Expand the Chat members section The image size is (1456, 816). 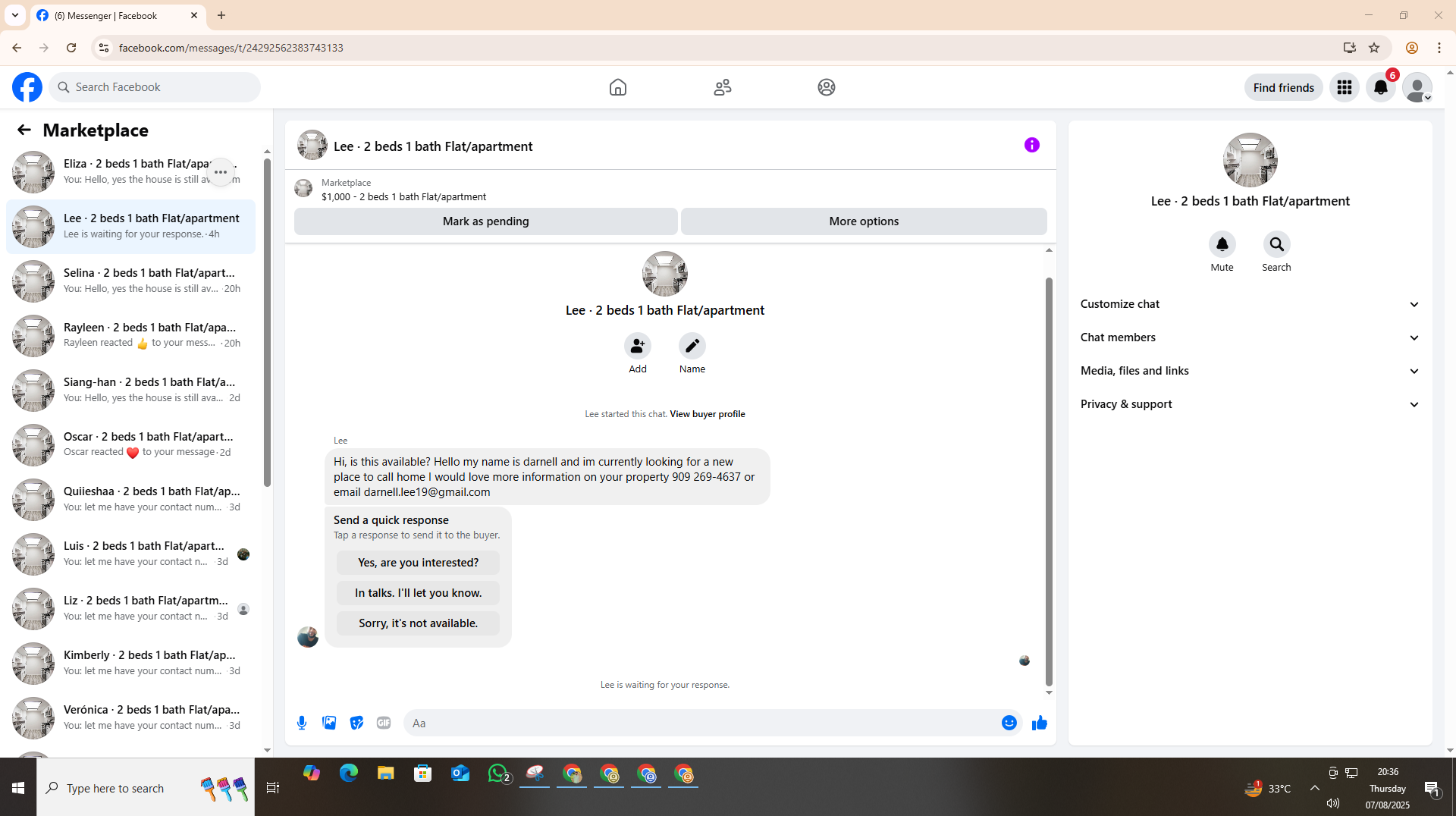(1250, 337)
